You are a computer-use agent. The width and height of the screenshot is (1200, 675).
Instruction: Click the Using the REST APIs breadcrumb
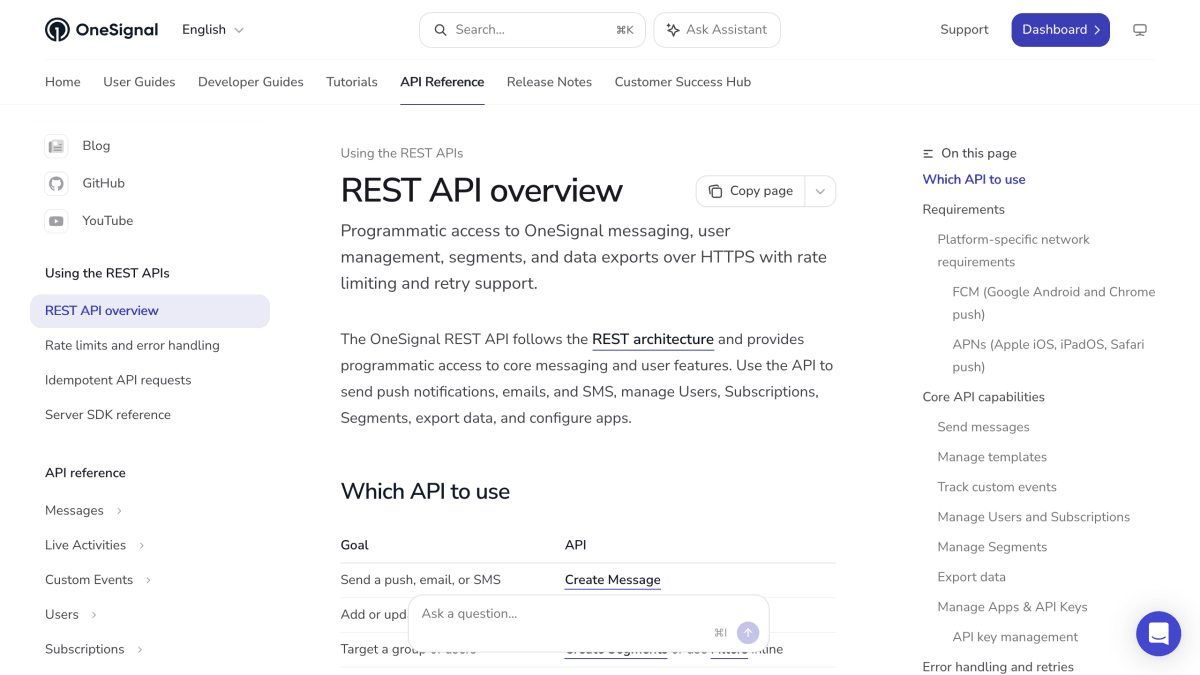tap(402, 154)
